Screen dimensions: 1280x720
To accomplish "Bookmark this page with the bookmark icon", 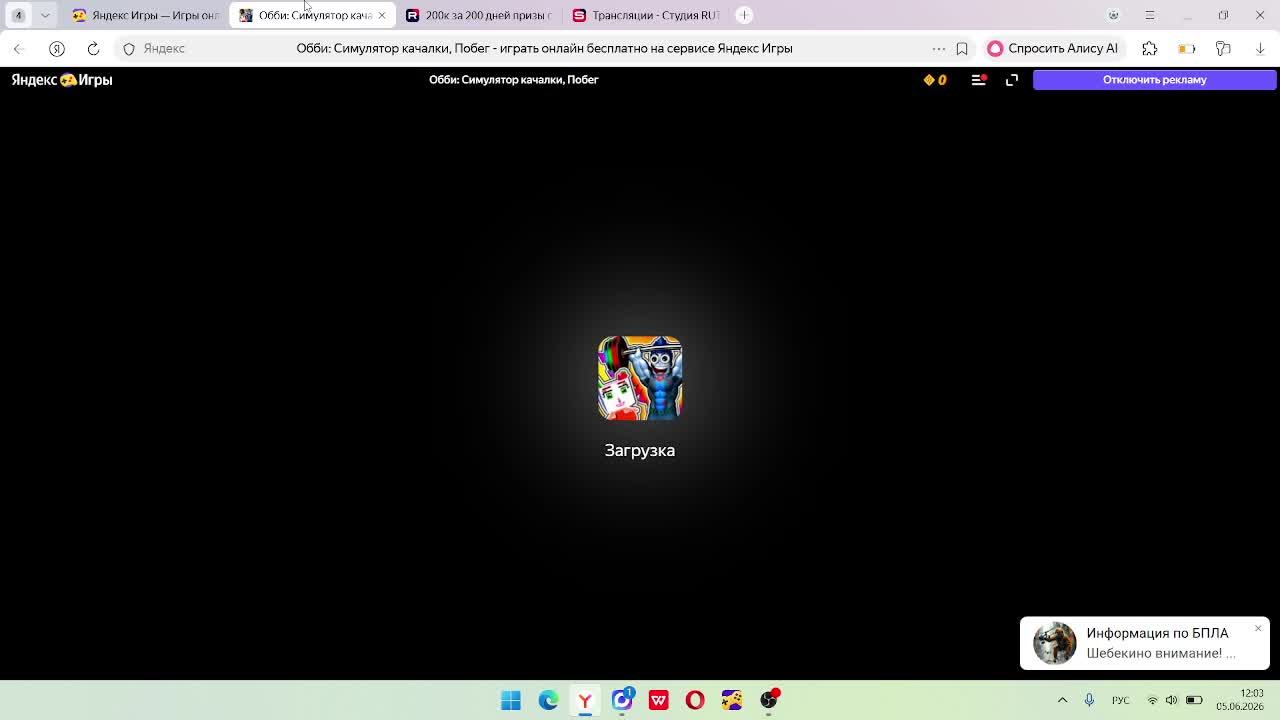I will (962, 48).
